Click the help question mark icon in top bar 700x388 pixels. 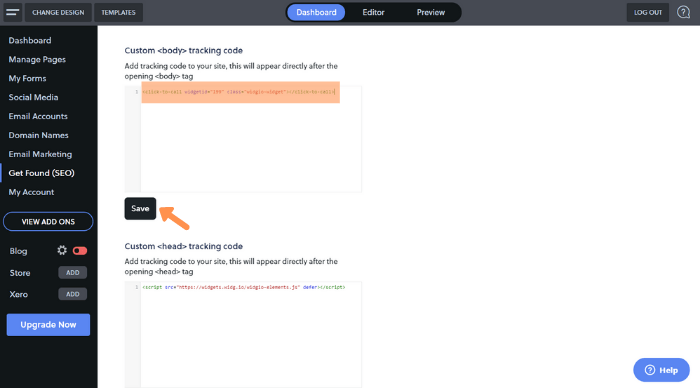[683, 12]
